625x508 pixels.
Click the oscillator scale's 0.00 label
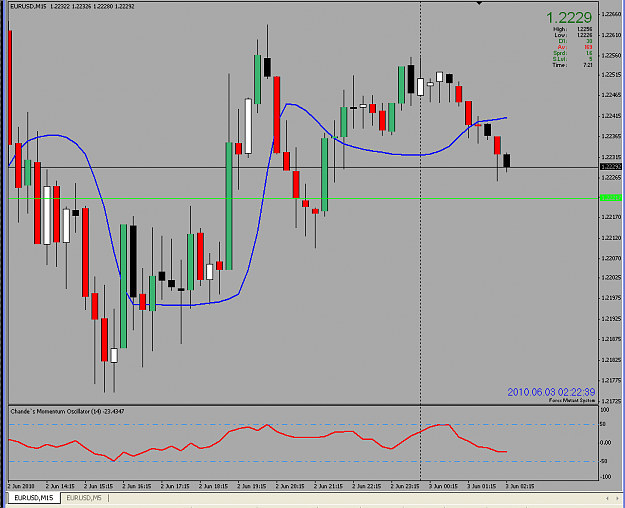click(x=606, y=443)
